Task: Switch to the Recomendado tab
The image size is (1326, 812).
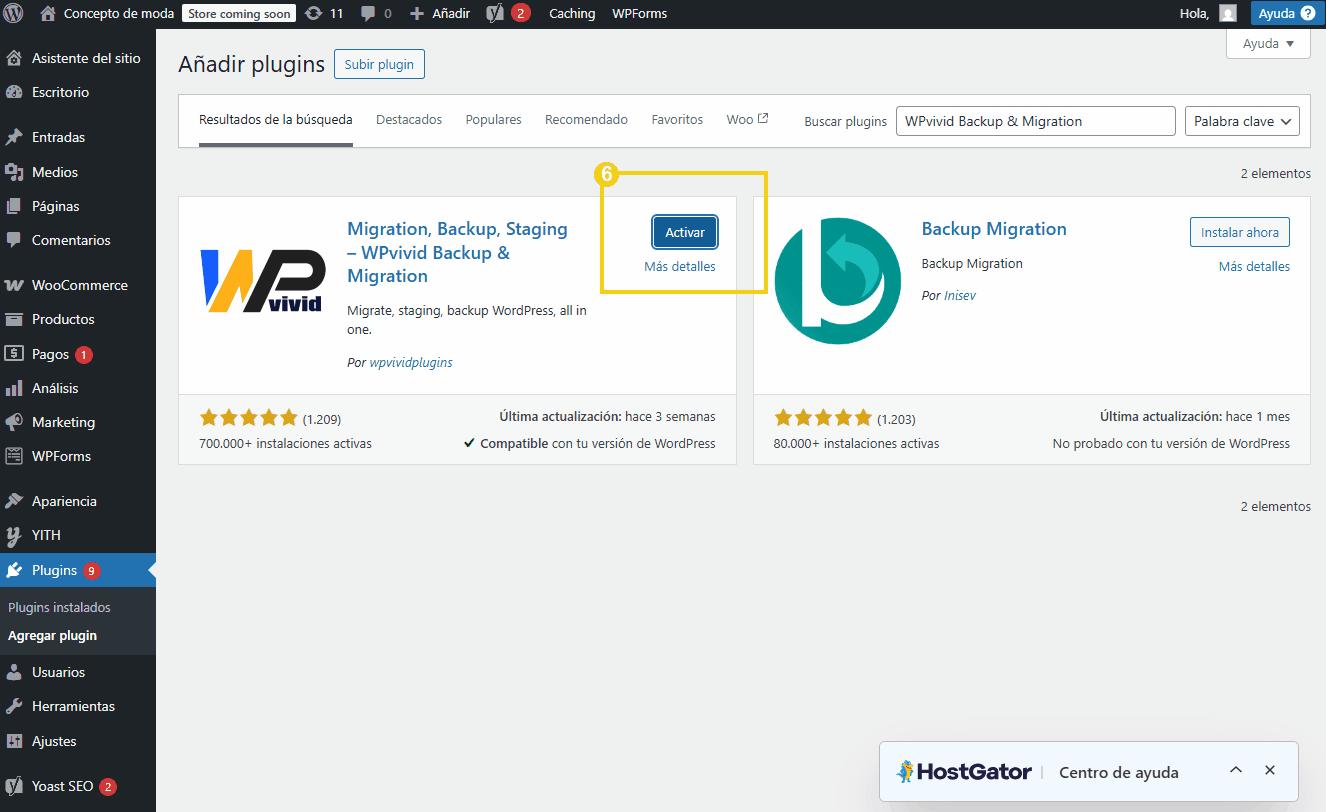Action: coord(586,120)
